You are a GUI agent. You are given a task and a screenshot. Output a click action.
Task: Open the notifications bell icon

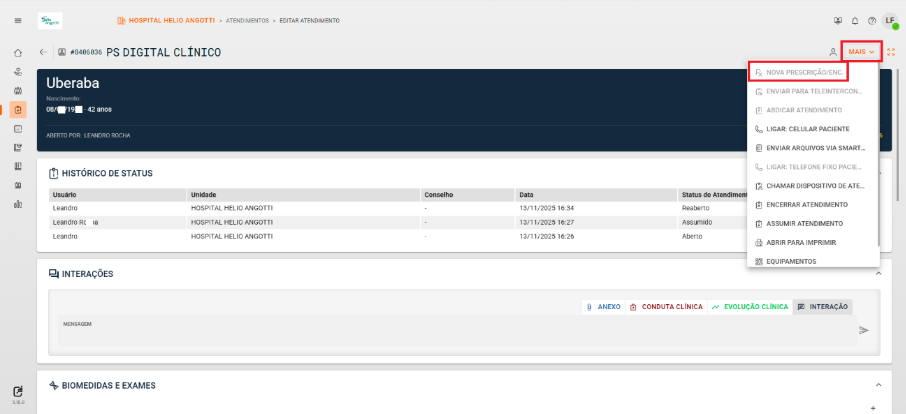tap(855, 21)
